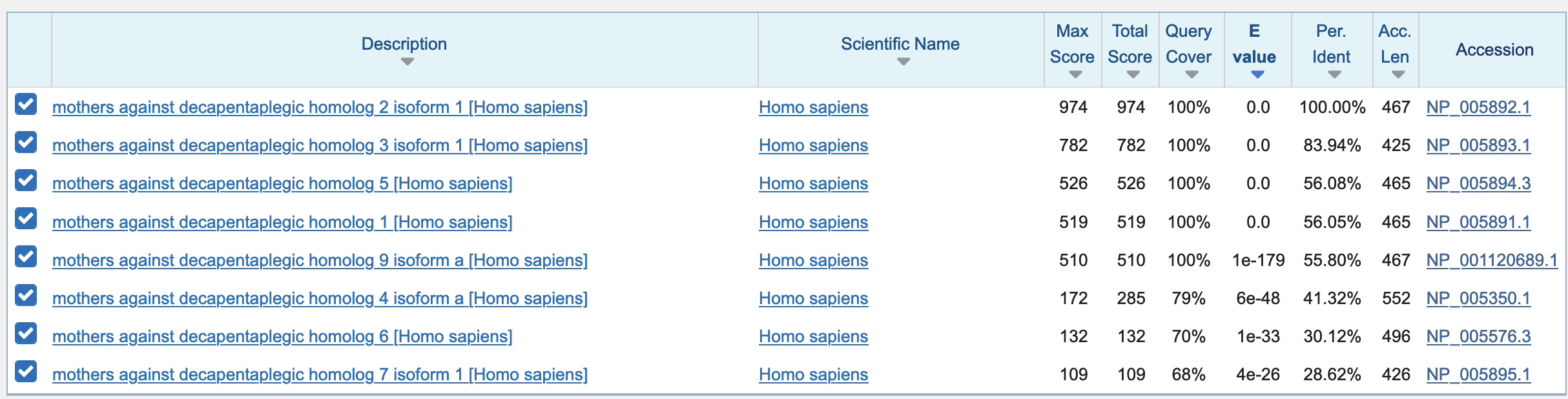Click sort arrow under Scientific Name
This screenshot has height=399, width=1568.
coord(903,62)
